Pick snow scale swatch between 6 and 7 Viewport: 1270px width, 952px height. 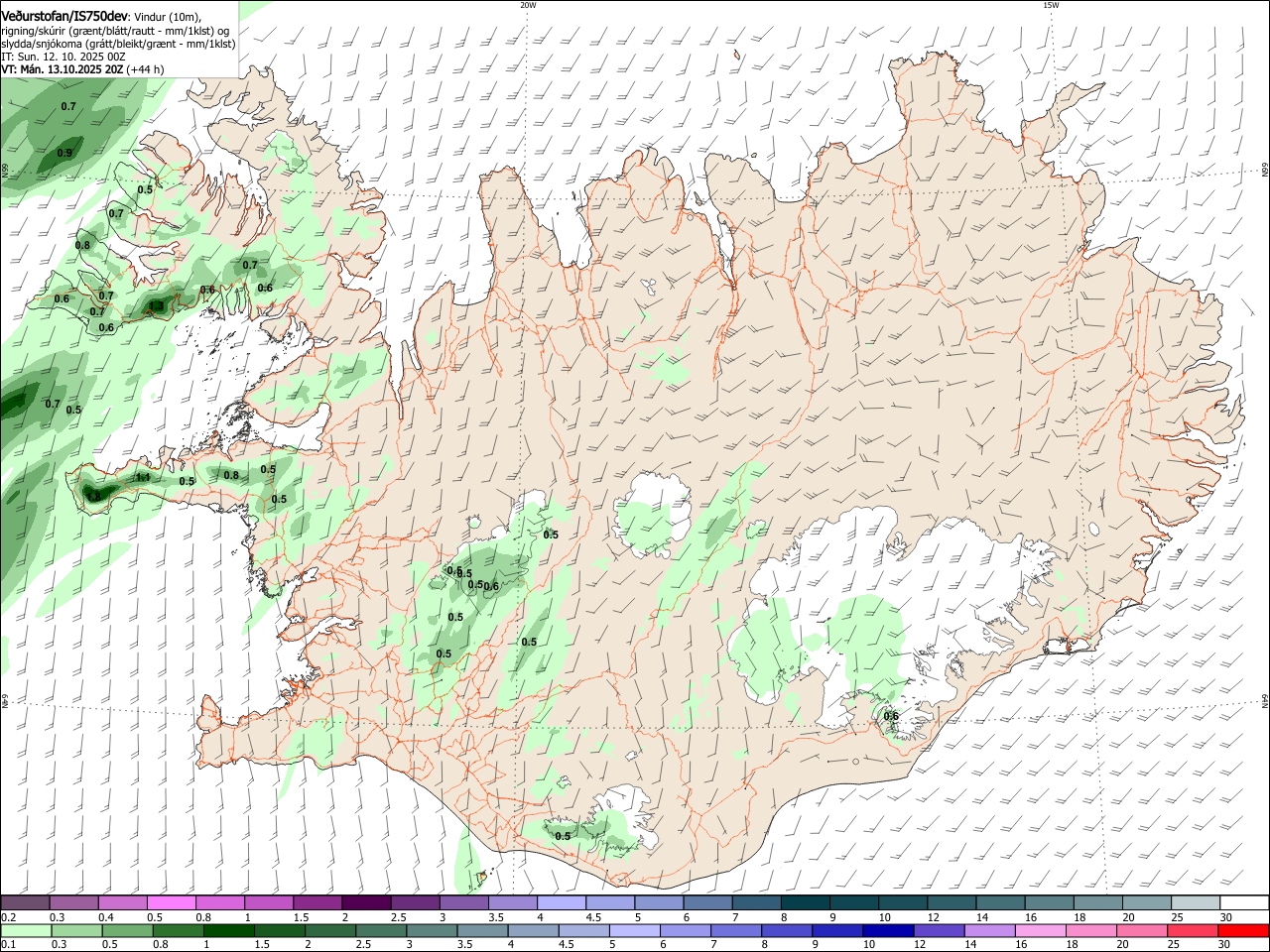pos(707,902)
